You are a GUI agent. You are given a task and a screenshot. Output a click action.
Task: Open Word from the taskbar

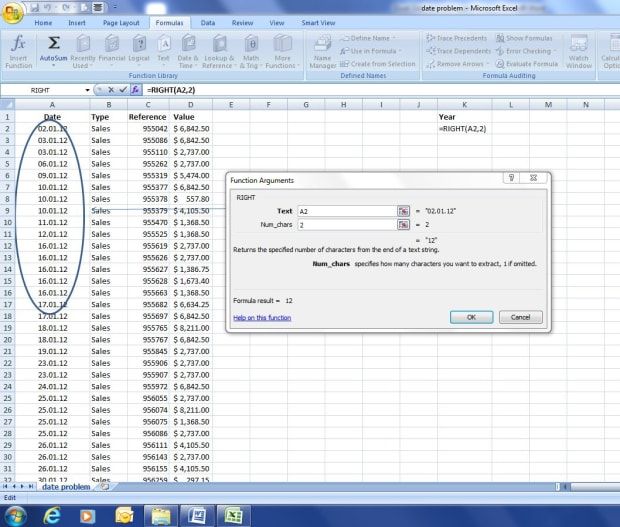pyautogui.click(x=197, y=516)
